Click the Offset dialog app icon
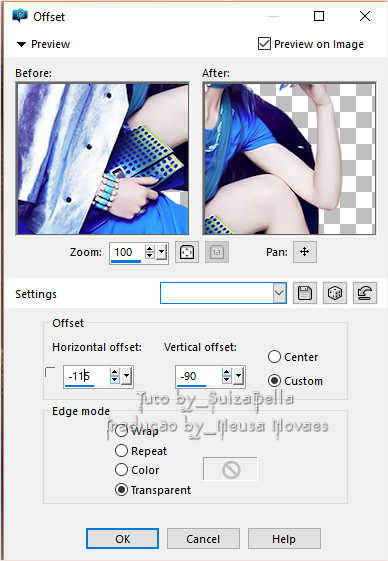The width and height of the screenshot is (388, 561). pos(20,16)
